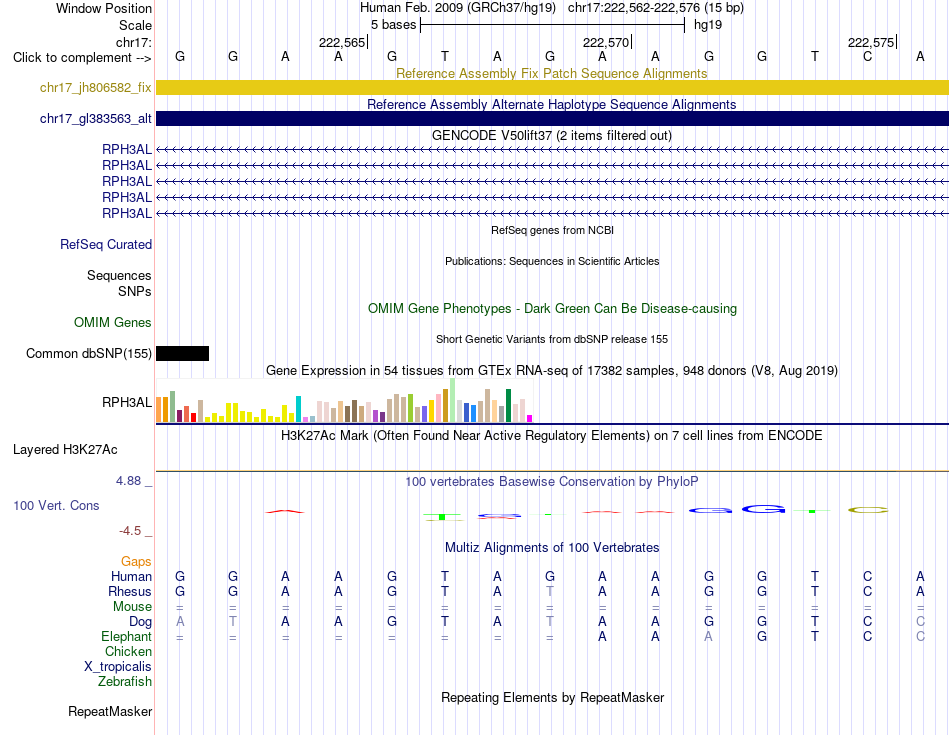Click the RefSeq Curated track label
Image resolution: width=950 pixels, height=735 pixels.
[x=105, y=244]
